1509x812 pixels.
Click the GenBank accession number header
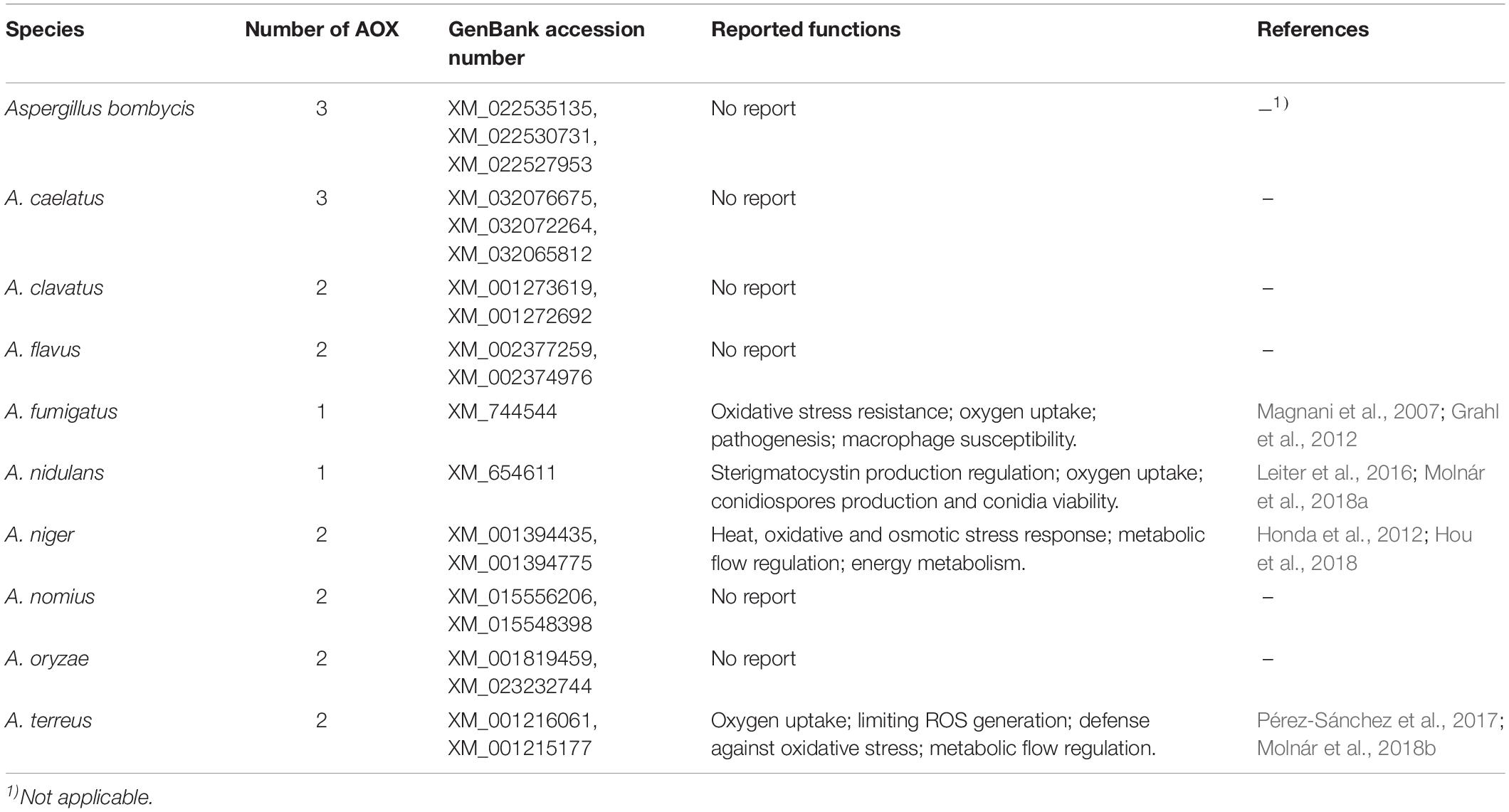(546, 43)
